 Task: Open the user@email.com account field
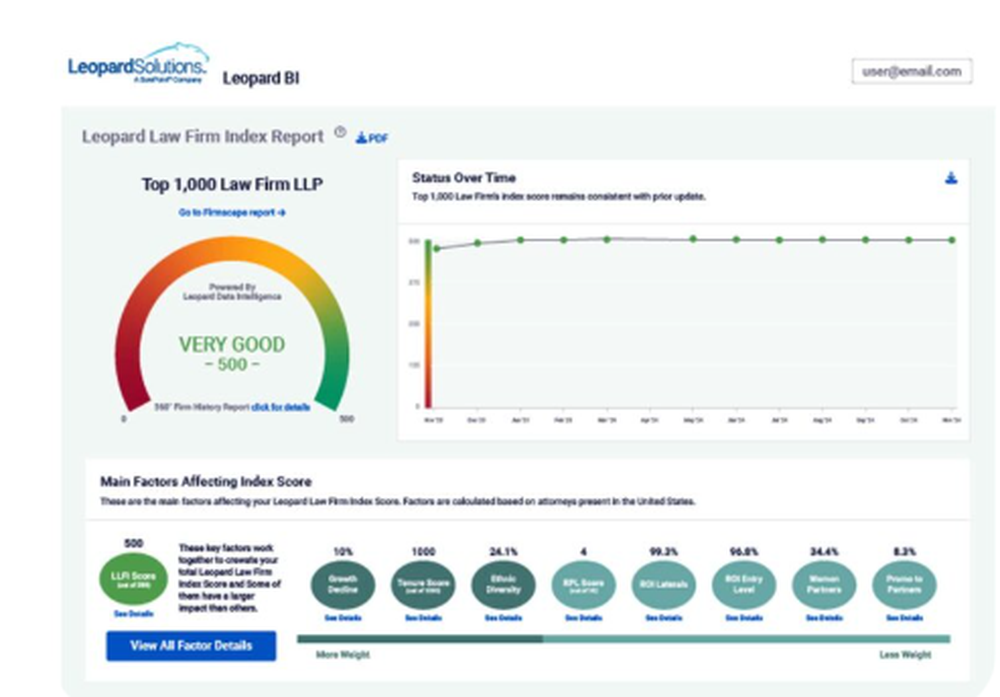tap(911, 71)
